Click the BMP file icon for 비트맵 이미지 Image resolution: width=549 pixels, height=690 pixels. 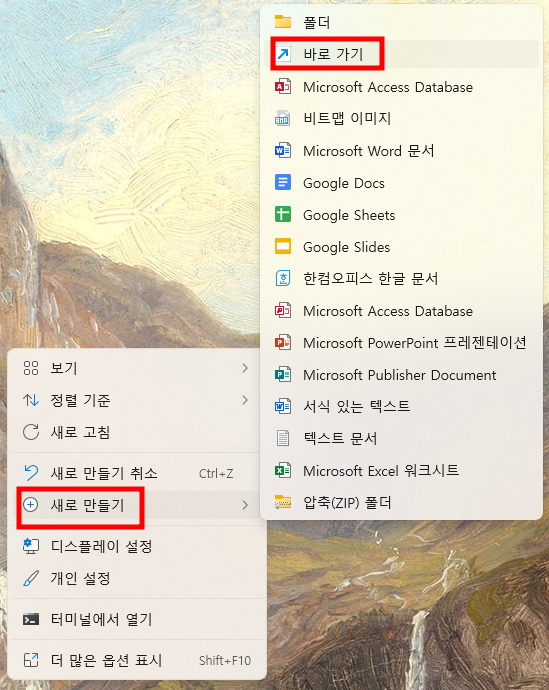[x=282, y=118]
